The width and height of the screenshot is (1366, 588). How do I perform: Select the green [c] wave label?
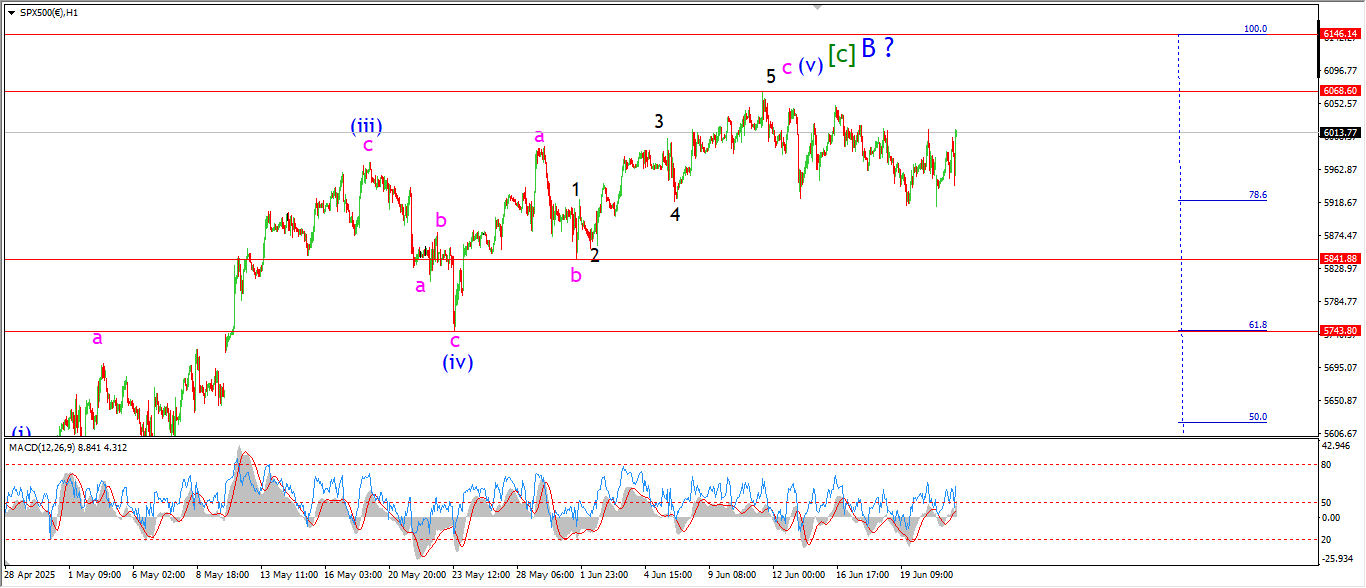pos(842,55)
